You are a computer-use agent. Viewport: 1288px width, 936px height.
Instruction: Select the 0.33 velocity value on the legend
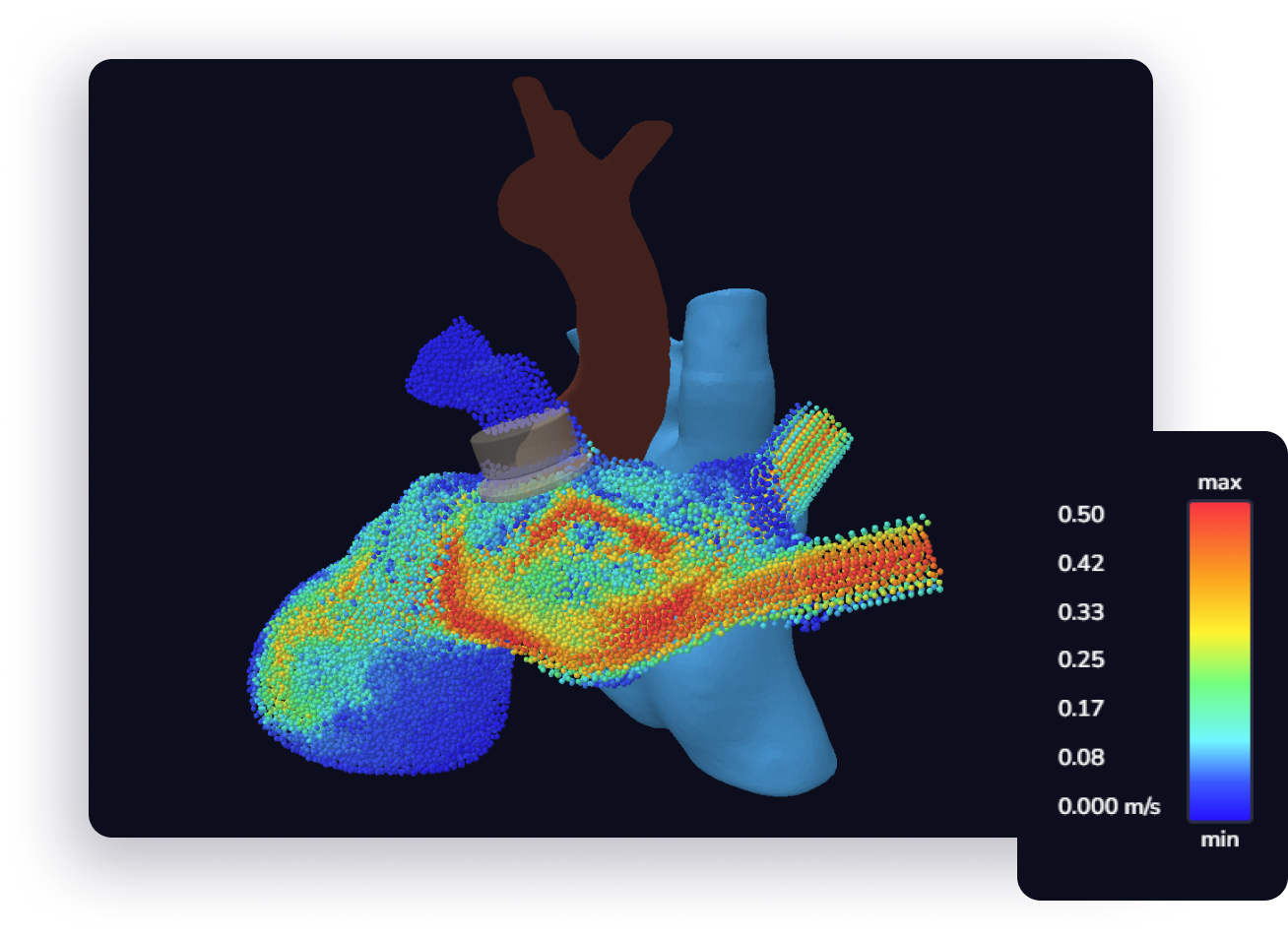1081,611
